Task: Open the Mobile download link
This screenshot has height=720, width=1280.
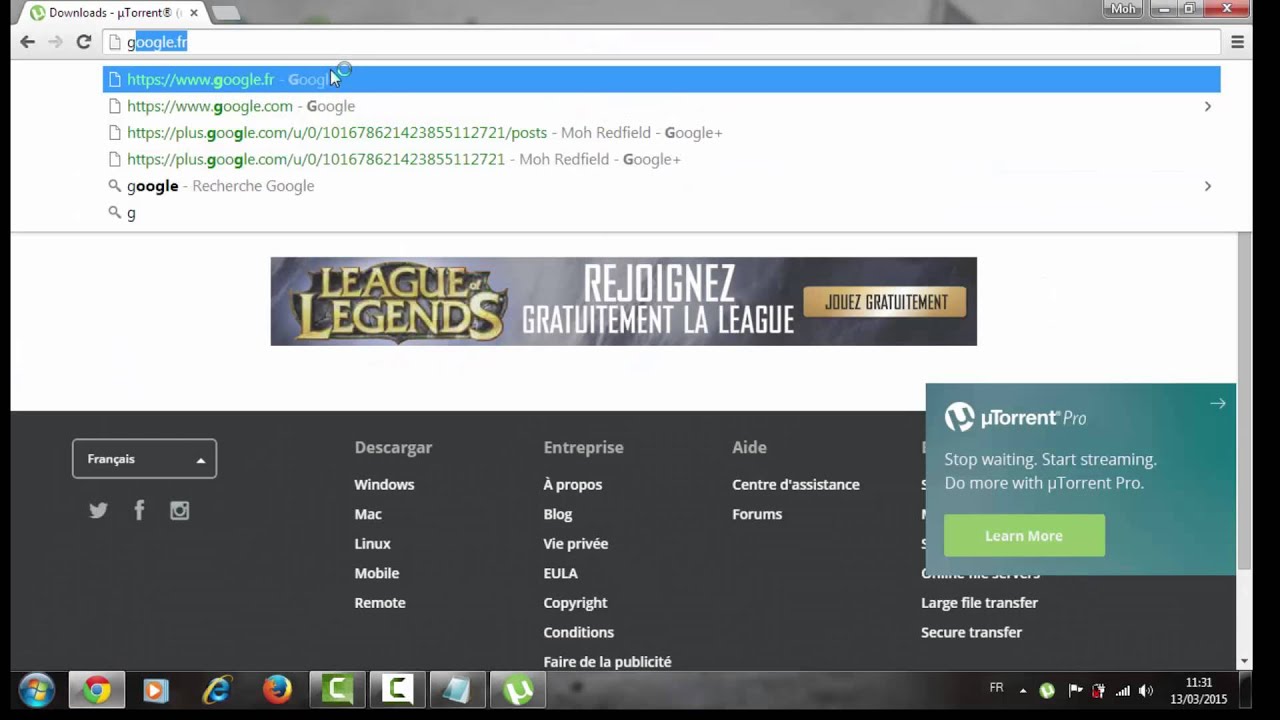Action: point(377,573)
